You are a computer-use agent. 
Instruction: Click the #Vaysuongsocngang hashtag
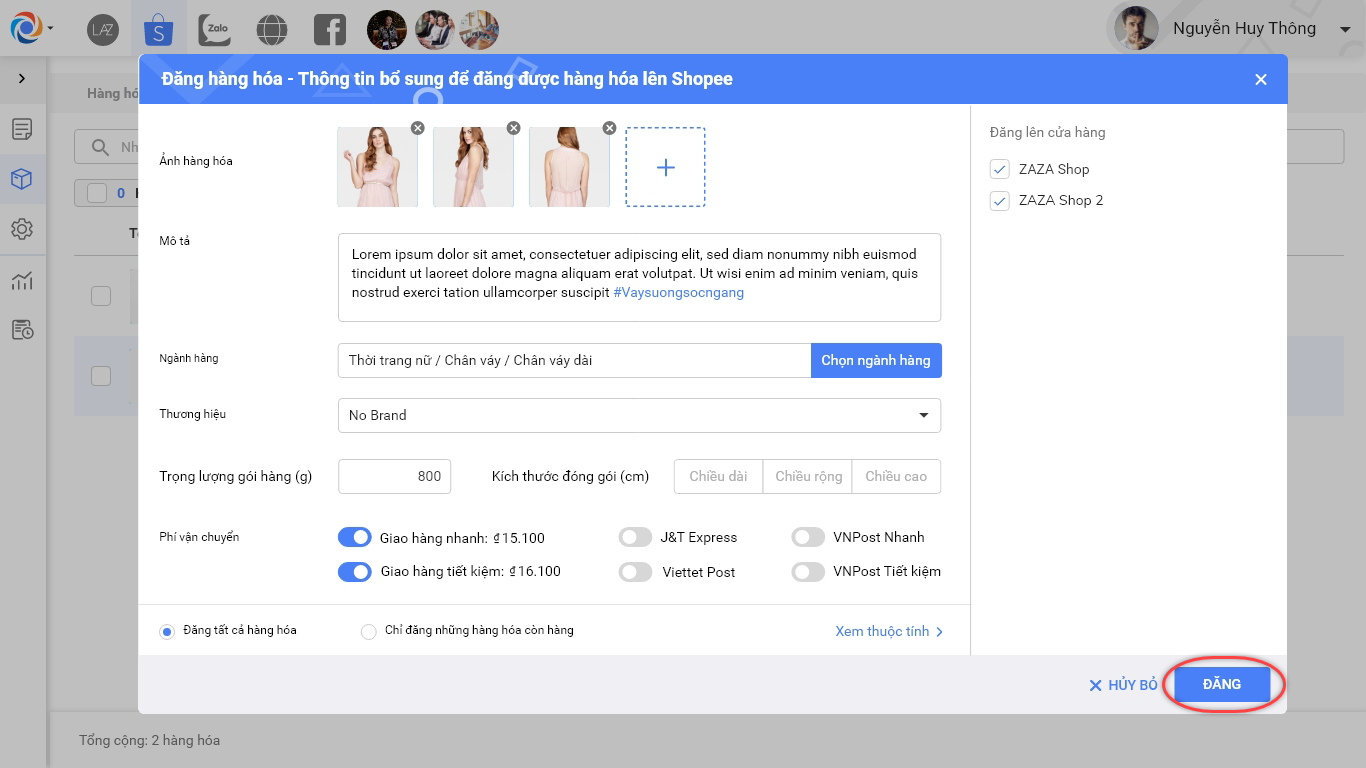pos(678,293)
